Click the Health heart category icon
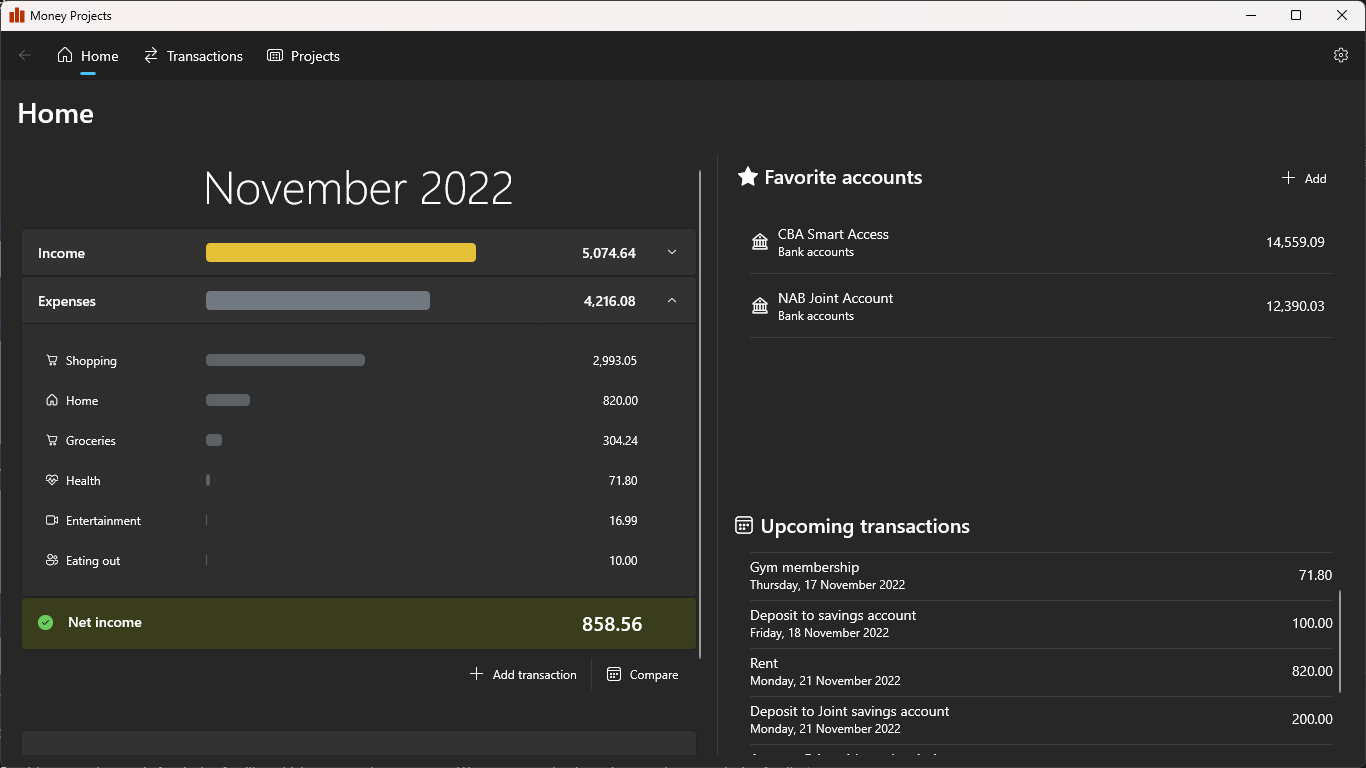 pyautogui.click(x=52, y=481)
